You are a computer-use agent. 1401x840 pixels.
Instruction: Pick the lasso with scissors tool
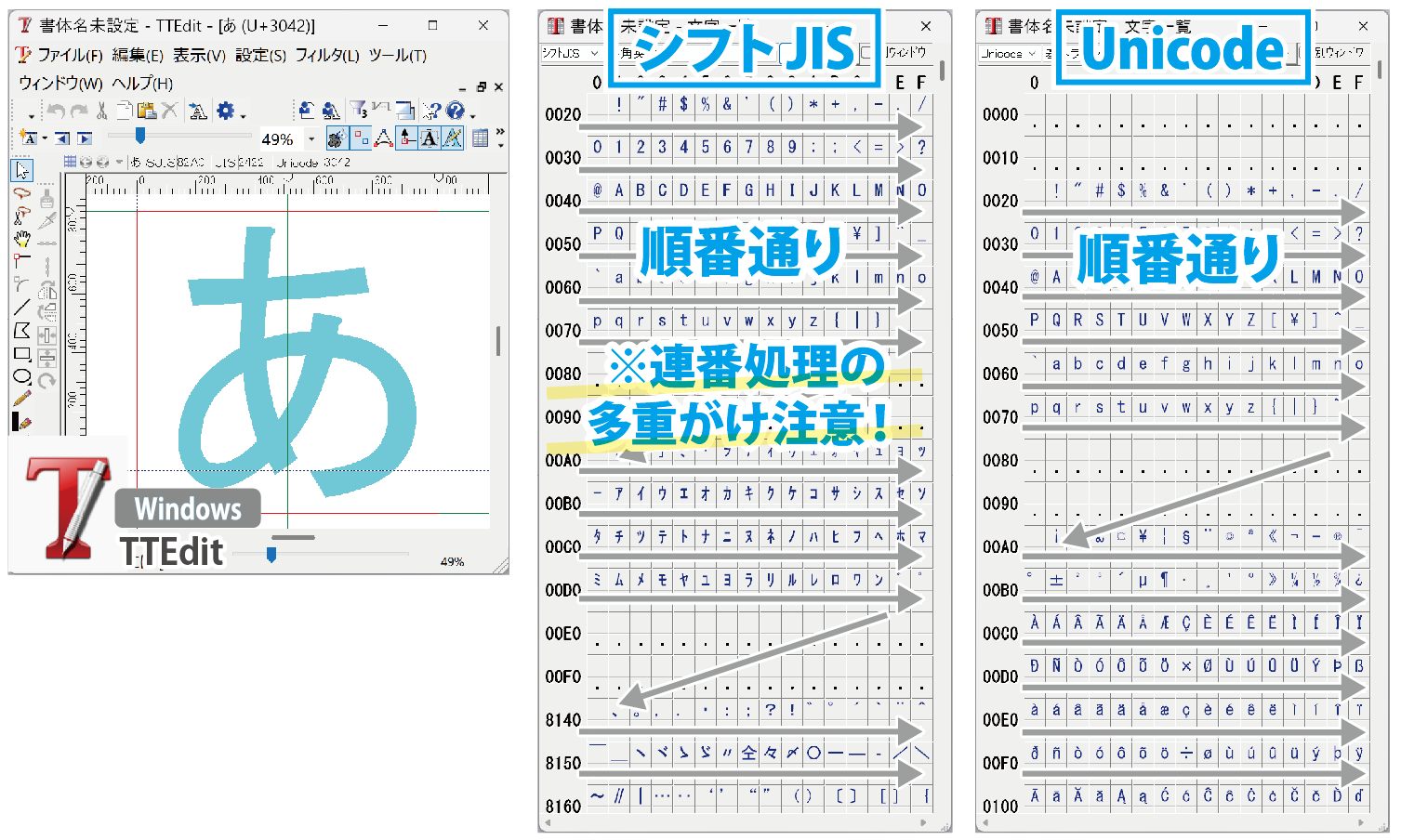pyautogui.click(x=22, y=217)
